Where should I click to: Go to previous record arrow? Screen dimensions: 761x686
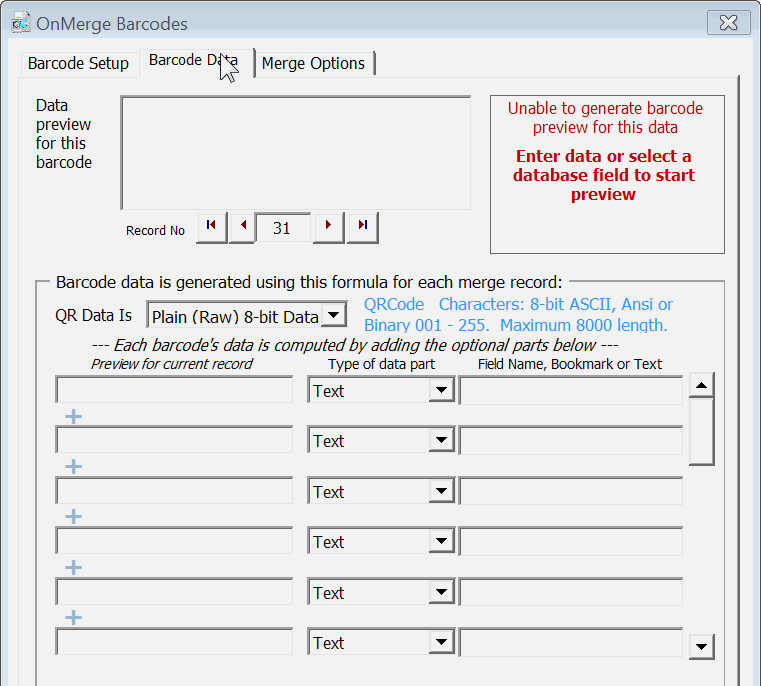pos(241,227)
